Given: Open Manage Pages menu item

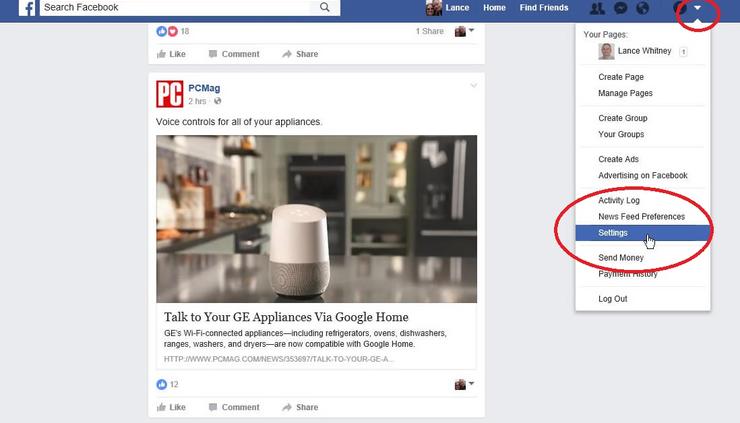Looking at the screenshot, I should click(625, 93).
